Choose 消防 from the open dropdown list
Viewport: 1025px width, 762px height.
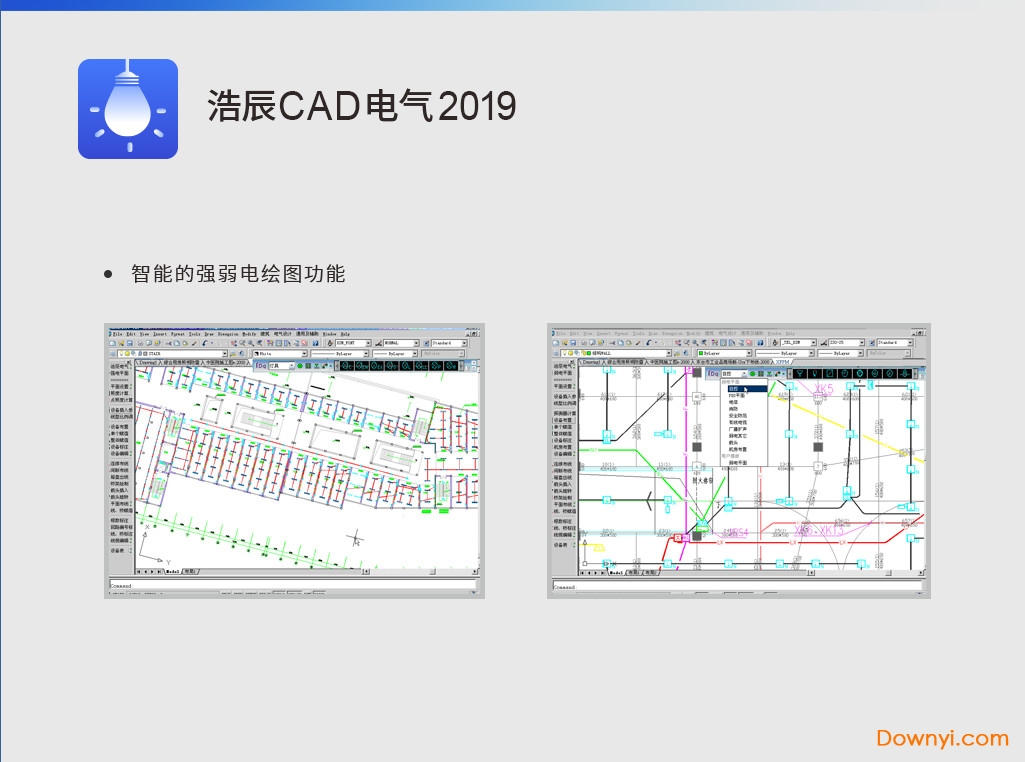point(734,408)
